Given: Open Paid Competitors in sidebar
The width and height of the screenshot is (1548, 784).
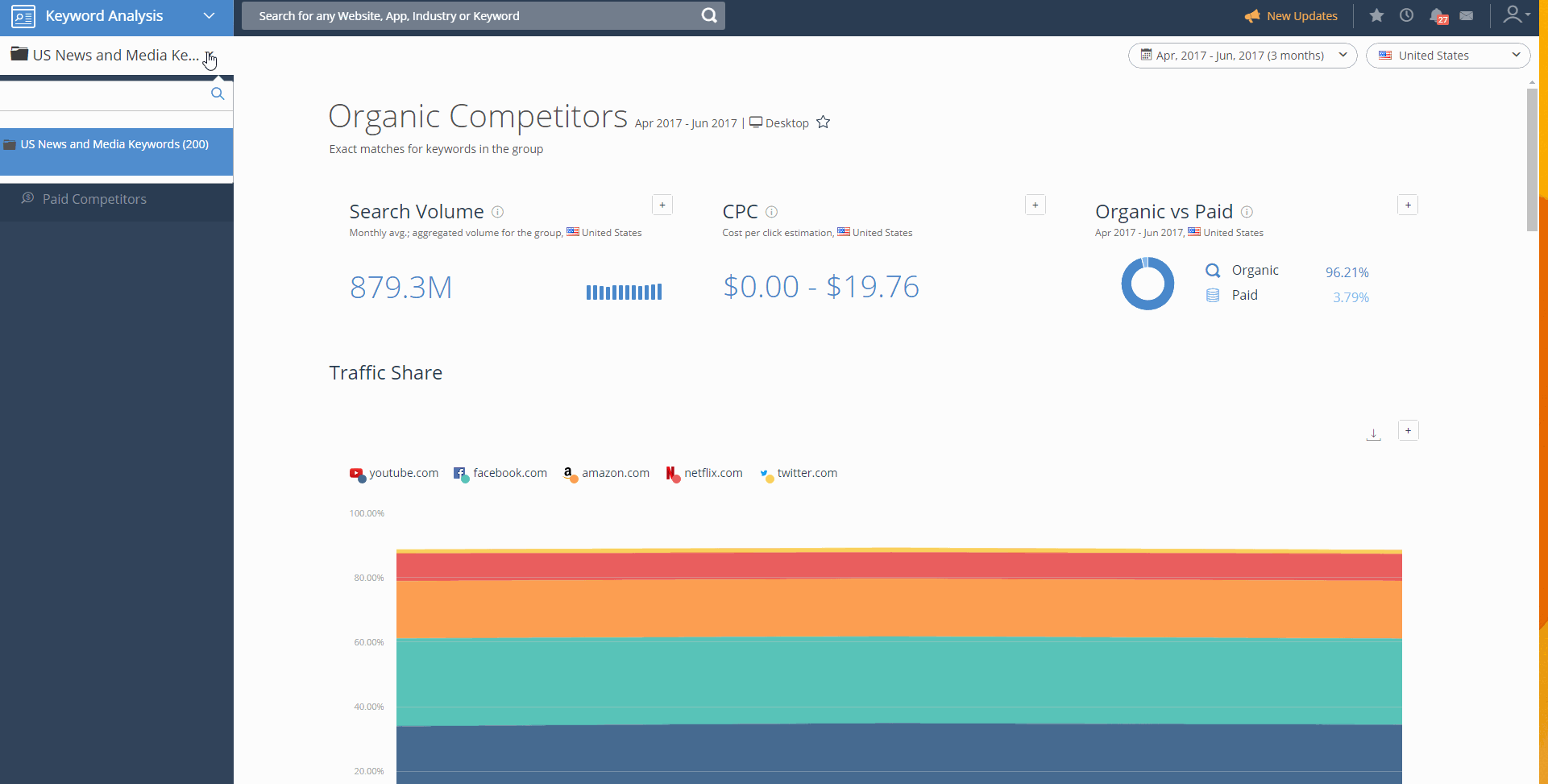Looking at the screenshot, I should click(x=94, y=199).
